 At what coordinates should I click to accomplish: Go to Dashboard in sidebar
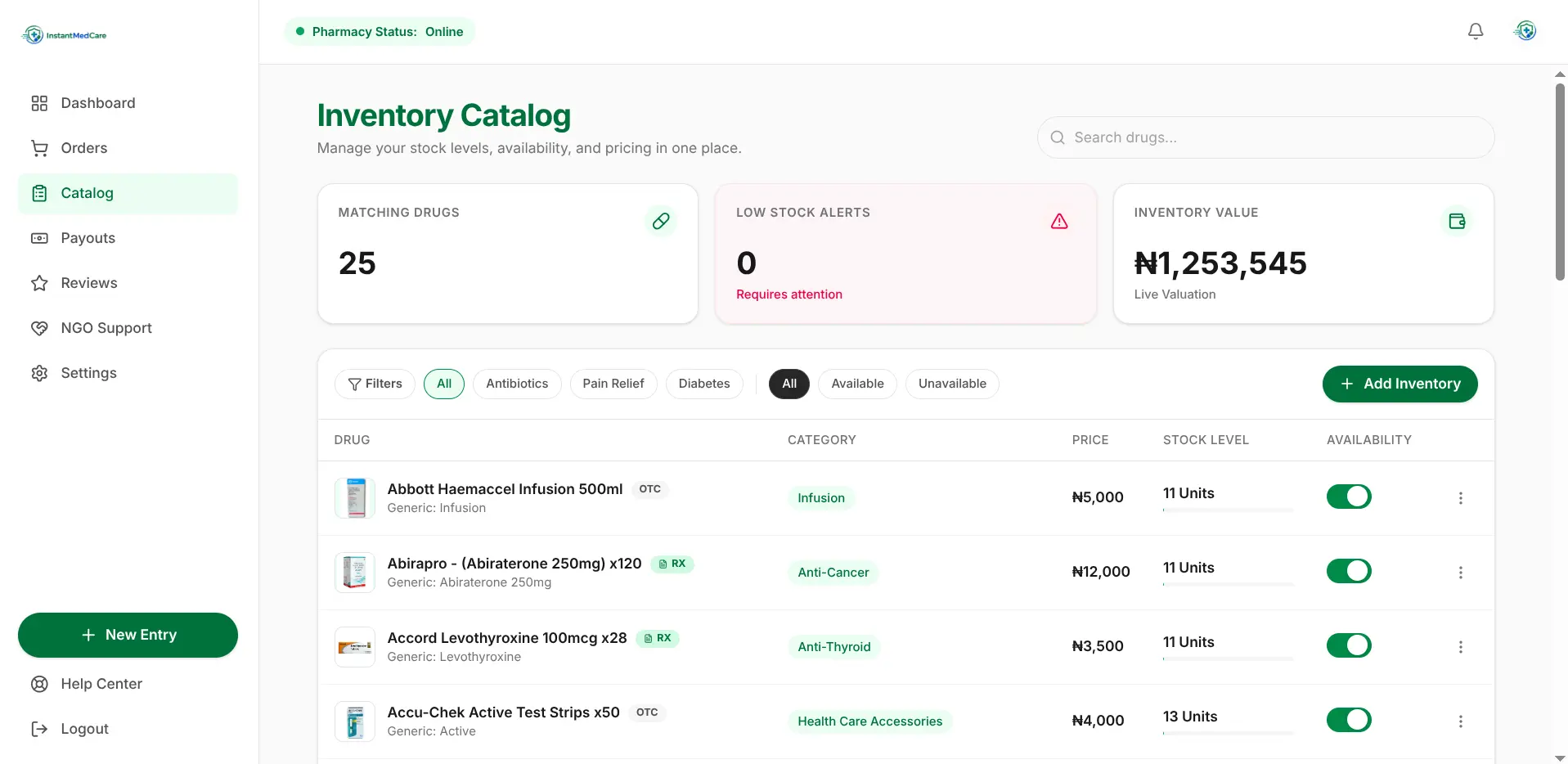pyautogui.click(x=128, y=103)
